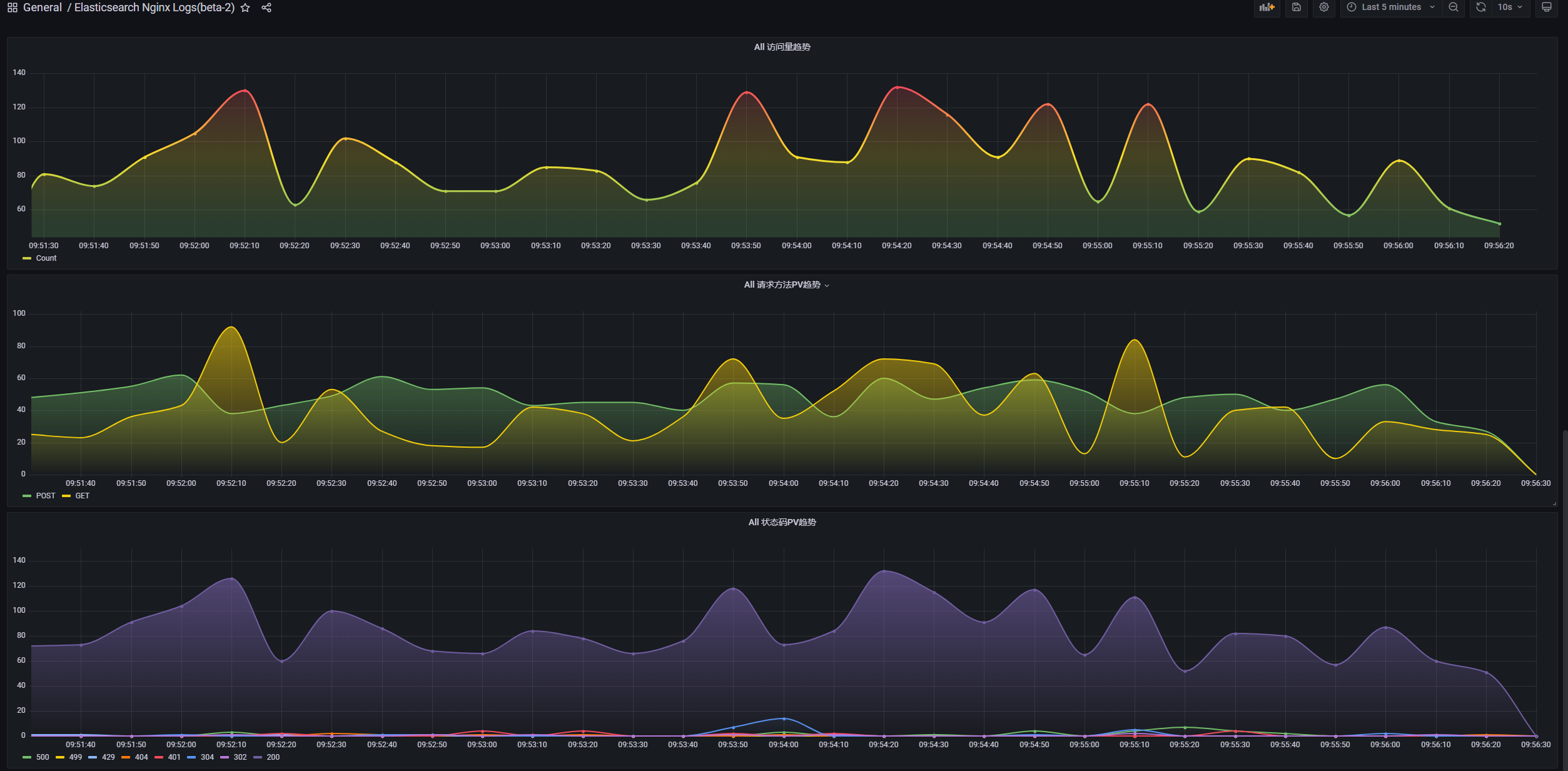Go to the General folder breadcrumb
Image resolution: width=1568 pixels, height=771 pixels.
pos(43,8)
